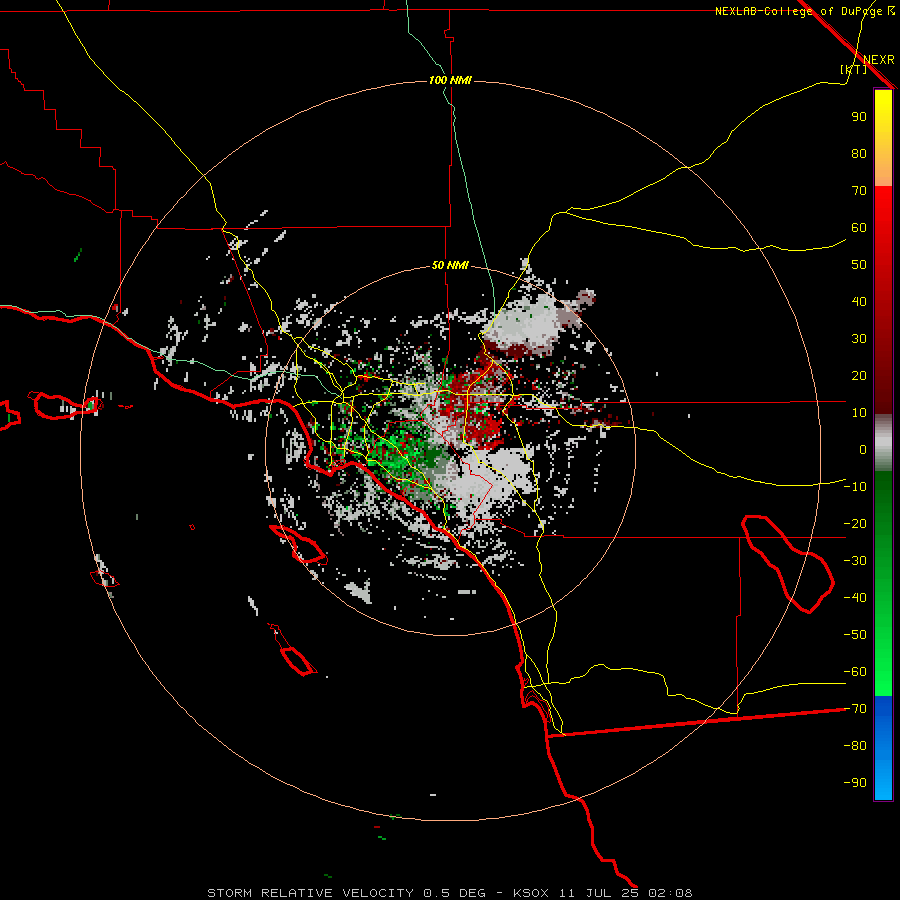Click the -60 value on the velocity scale
This screenshot has height=900, width=900.
[x=855, y=672]
